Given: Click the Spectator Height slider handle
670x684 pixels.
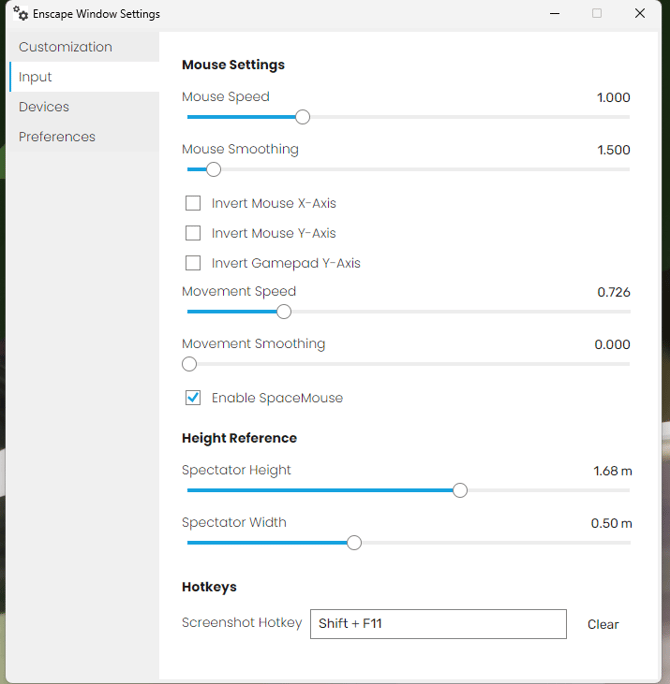Looking at the screenshot, I should pyautogui.click(x=460, y=490).
